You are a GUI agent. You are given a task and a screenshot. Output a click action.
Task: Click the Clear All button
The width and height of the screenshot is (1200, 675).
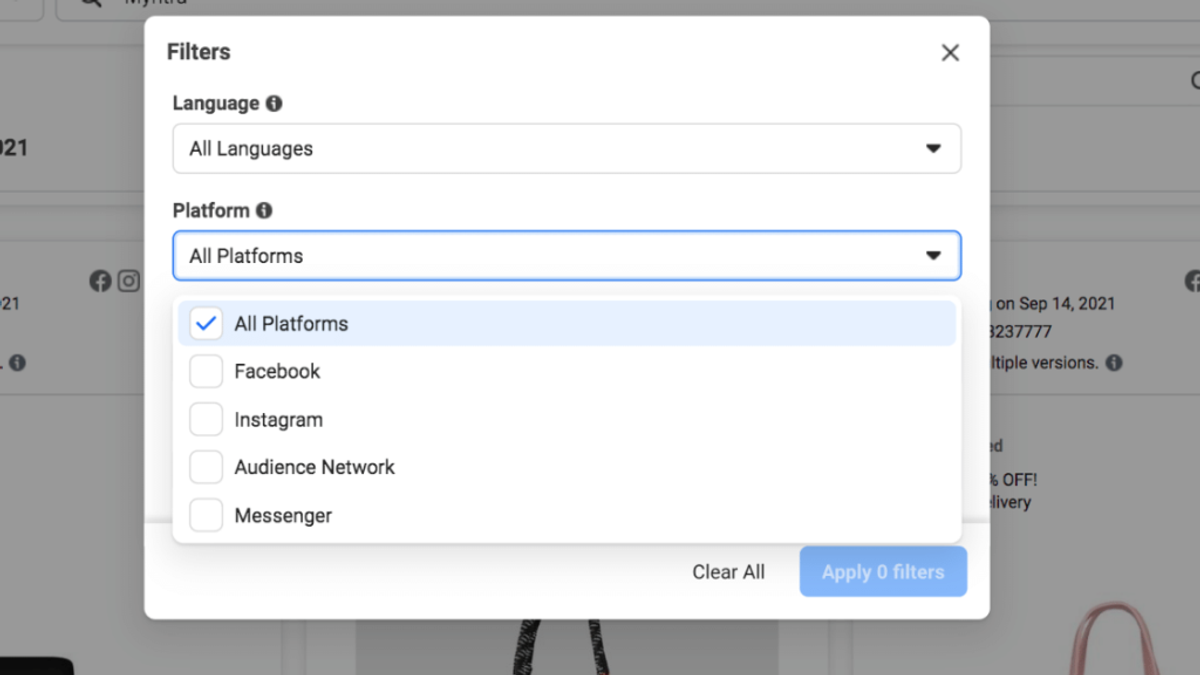tap(728, 571)
